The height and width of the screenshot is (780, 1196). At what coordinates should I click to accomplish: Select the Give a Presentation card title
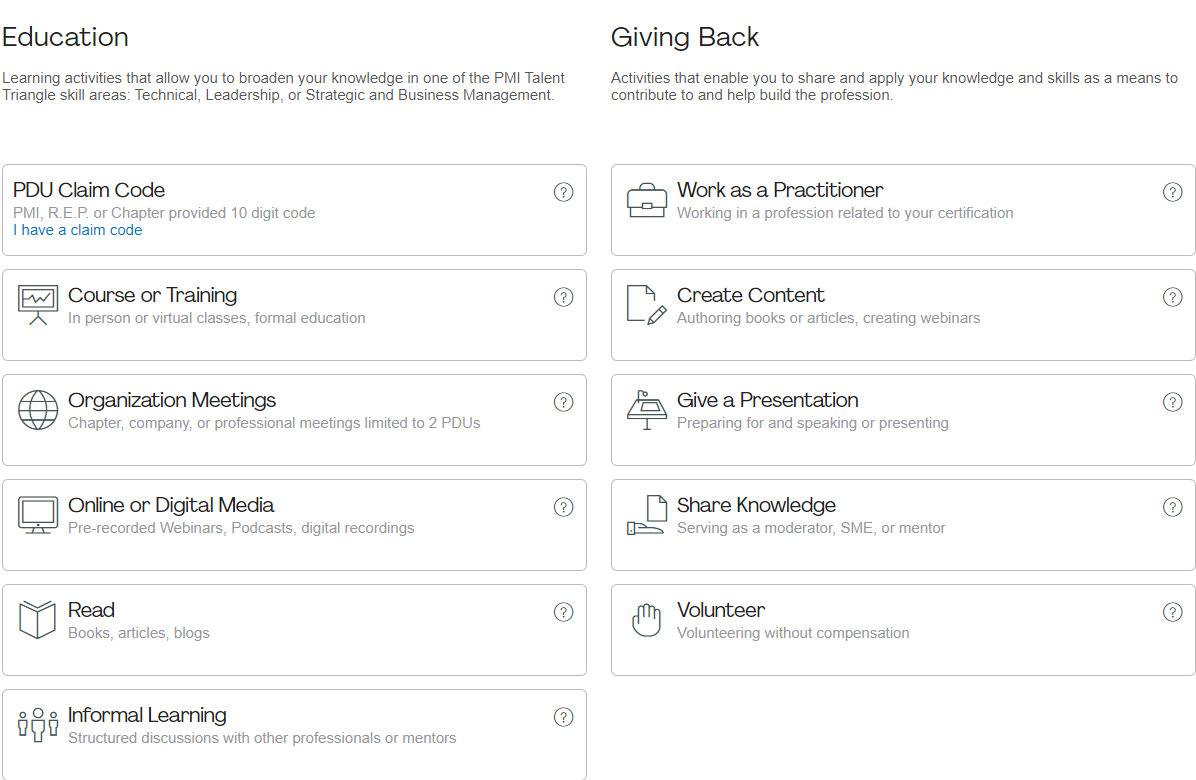point(767,400)
